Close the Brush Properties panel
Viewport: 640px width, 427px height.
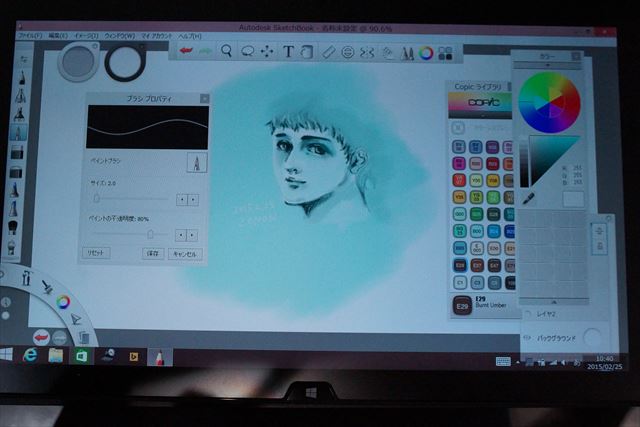(204, 98)
